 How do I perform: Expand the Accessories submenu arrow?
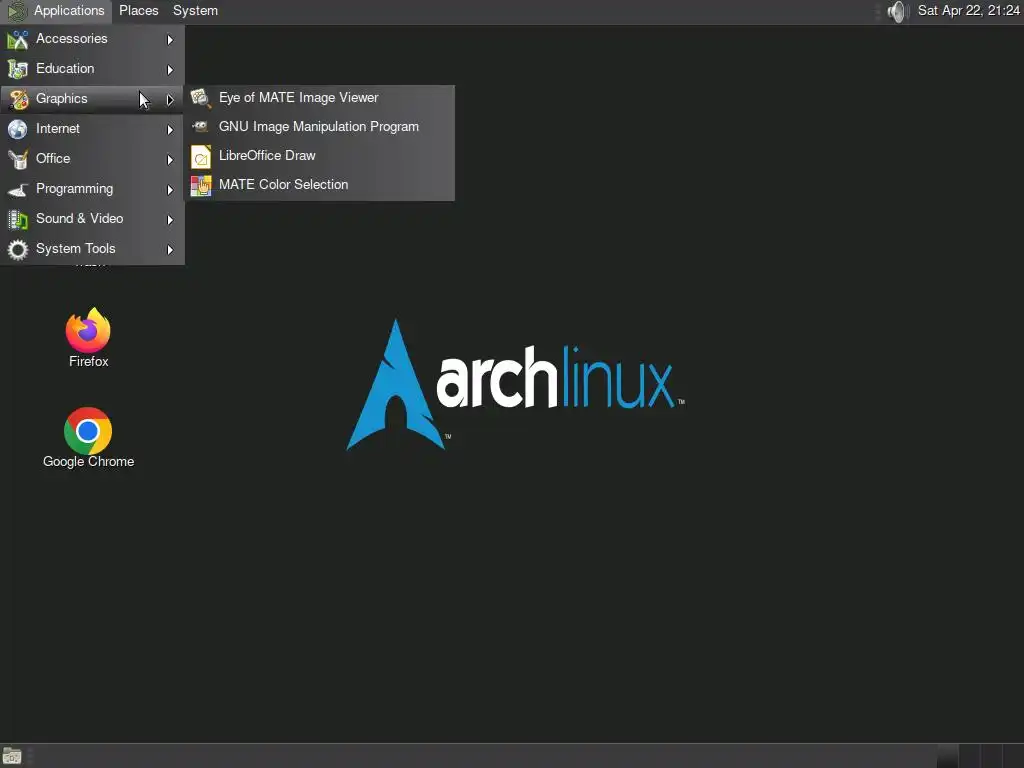(x=170, y=40)
